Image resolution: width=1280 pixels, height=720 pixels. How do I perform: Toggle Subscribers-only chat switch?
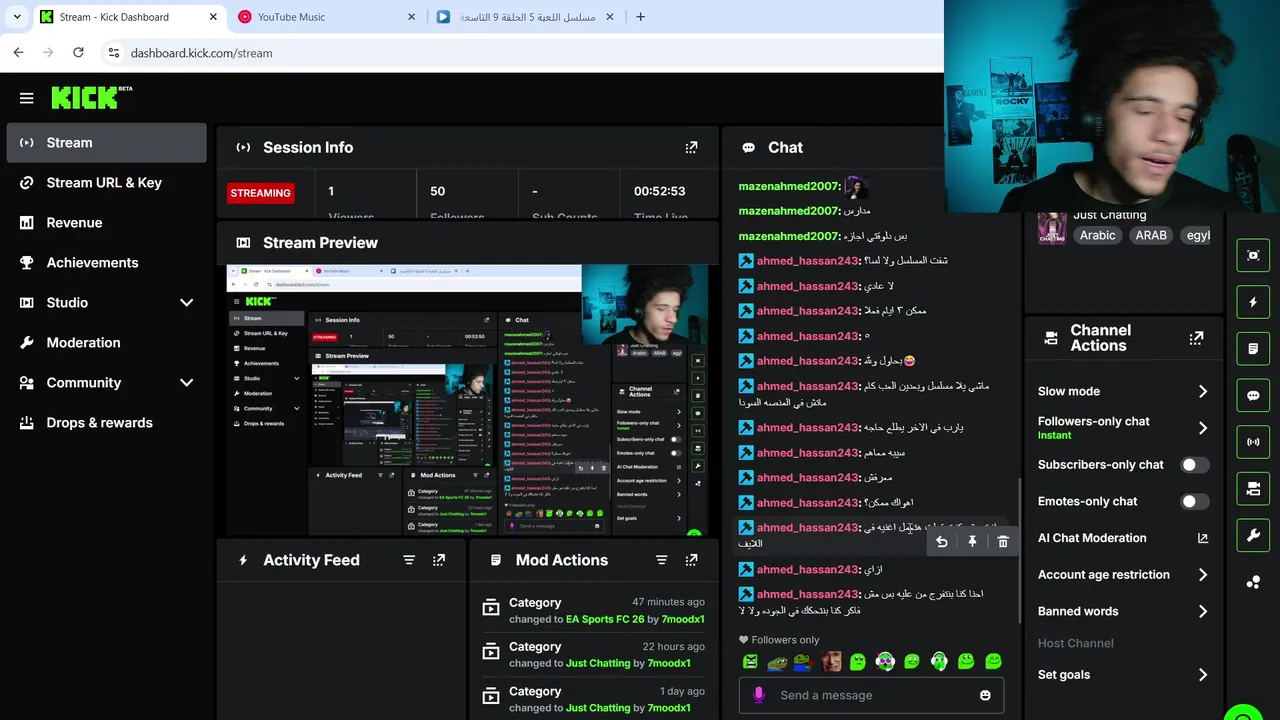[x=1194, y=465]
